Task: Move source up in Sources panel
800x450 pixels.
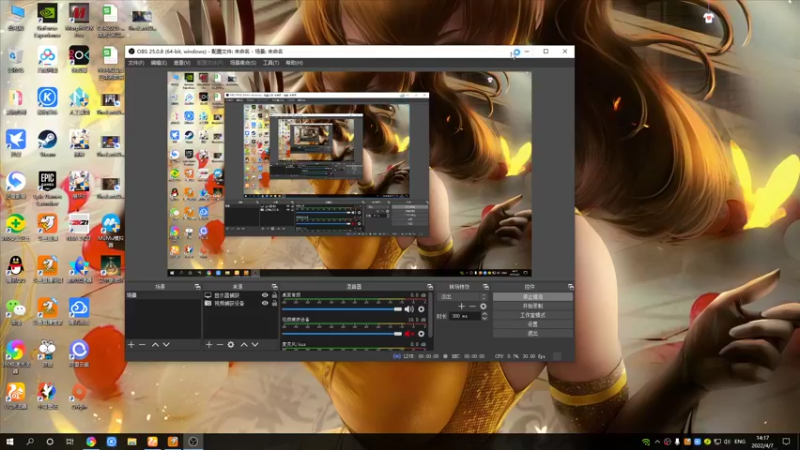Action: click(x=244, y=345)
